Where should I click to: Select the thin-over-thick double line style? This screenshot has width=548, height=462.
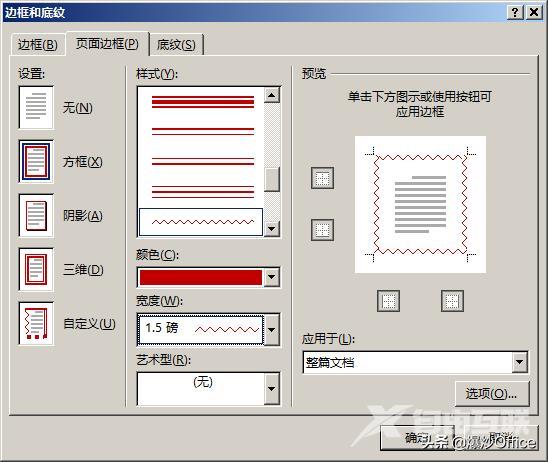203,161
